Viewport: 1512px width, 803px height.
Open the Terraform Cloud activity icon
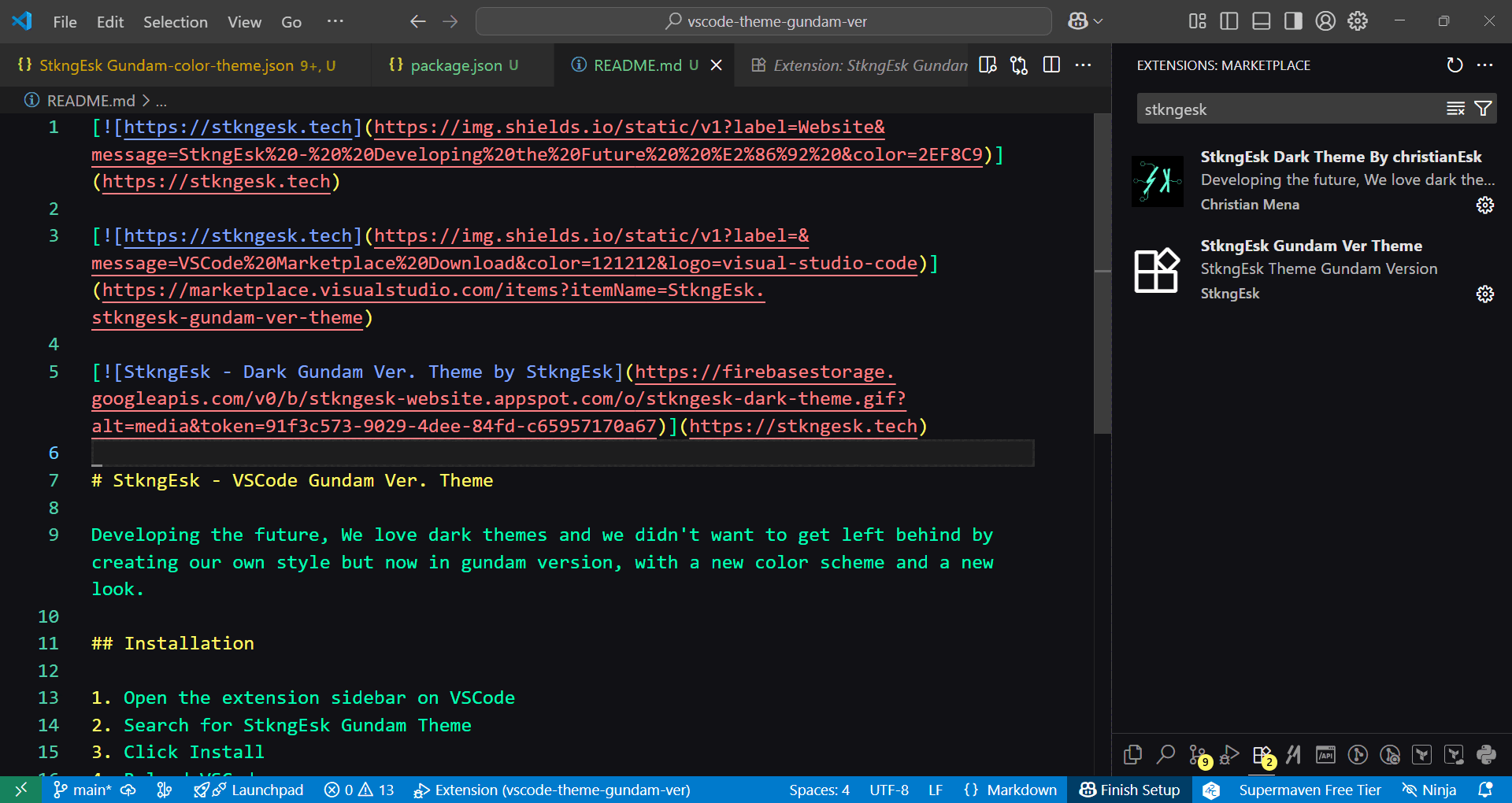[x=1454, y=755]
